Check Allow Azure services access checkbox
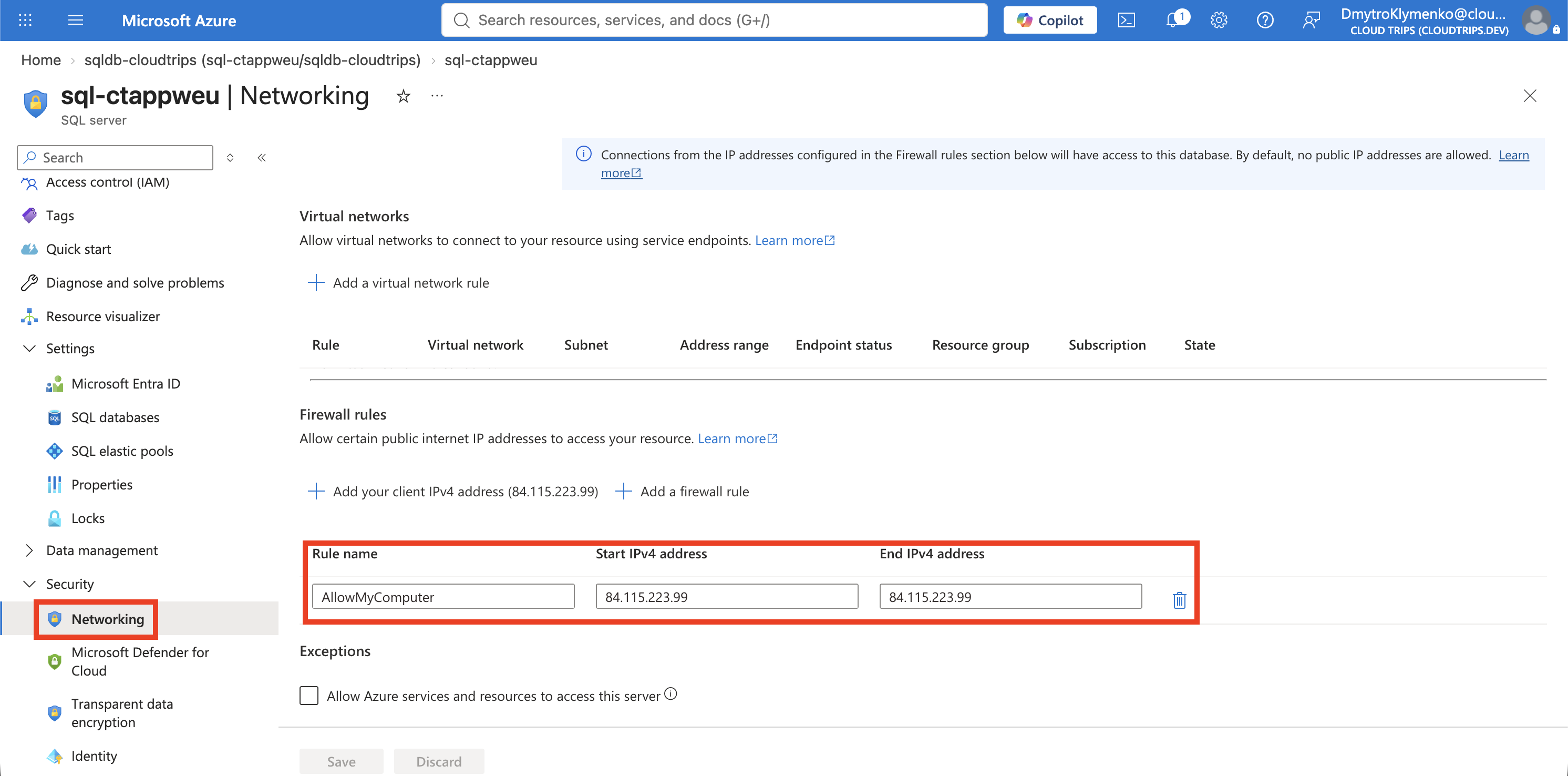Image resolution: width=1568 pixels, height=776 pixels. click(x=308, y=695)
